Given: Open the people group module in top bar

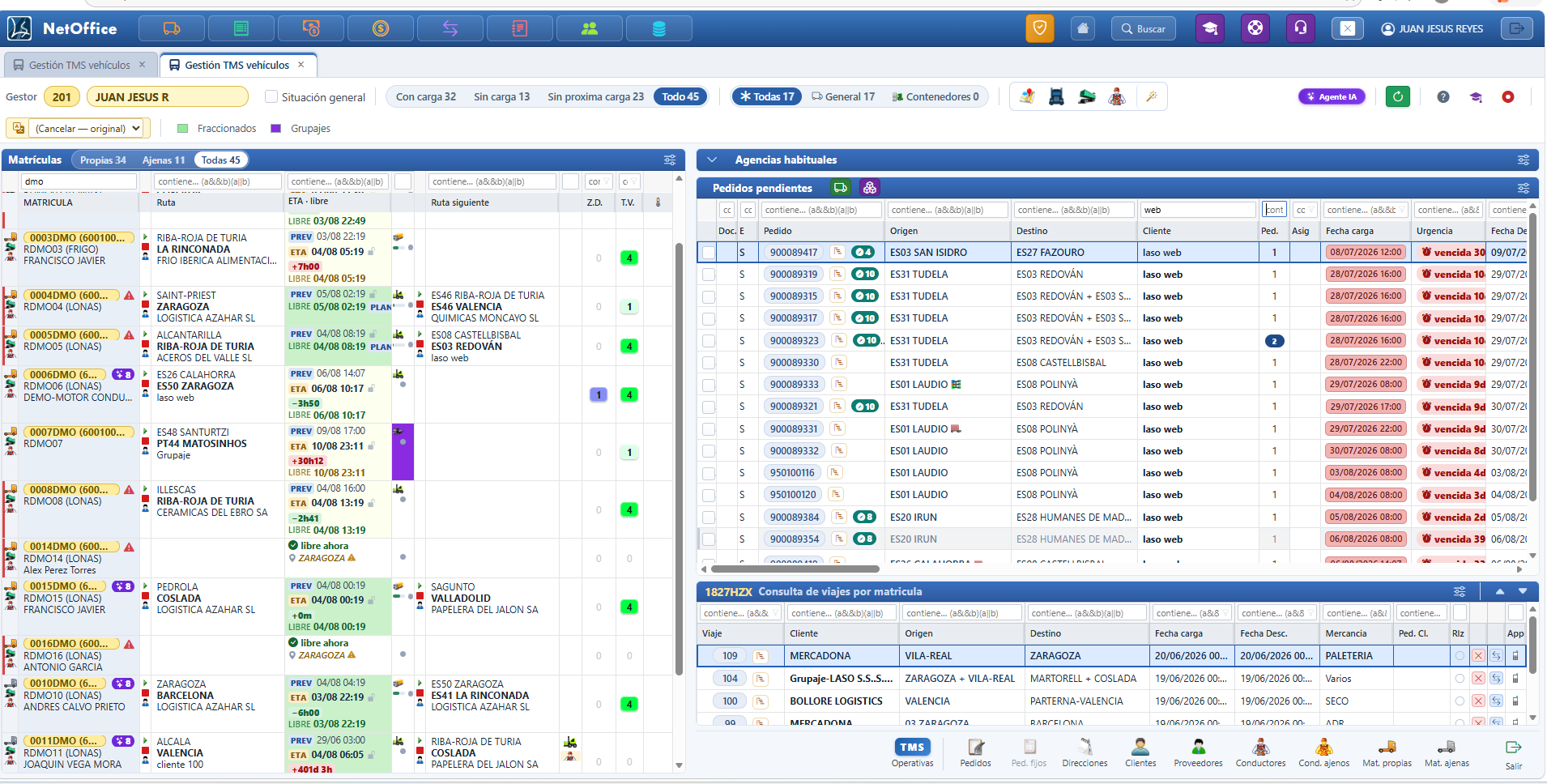Looking at the screenshot, I should pyautogui.click(x=590, y=28).
